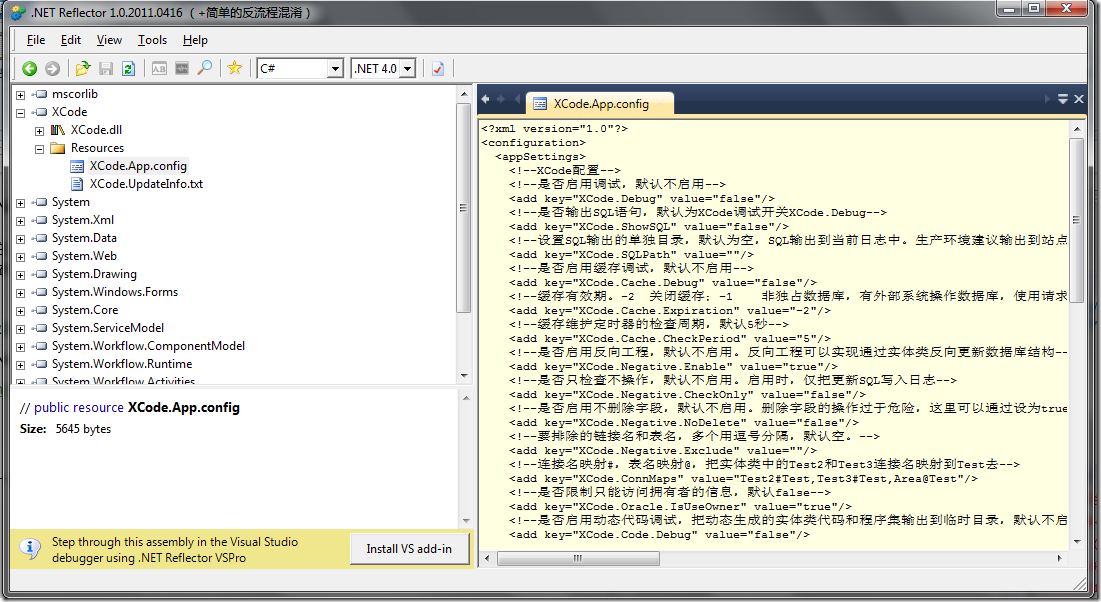Click the AB toolbar icon
The height and width of the screenshot is (602, 1101).
click(159, 68)
